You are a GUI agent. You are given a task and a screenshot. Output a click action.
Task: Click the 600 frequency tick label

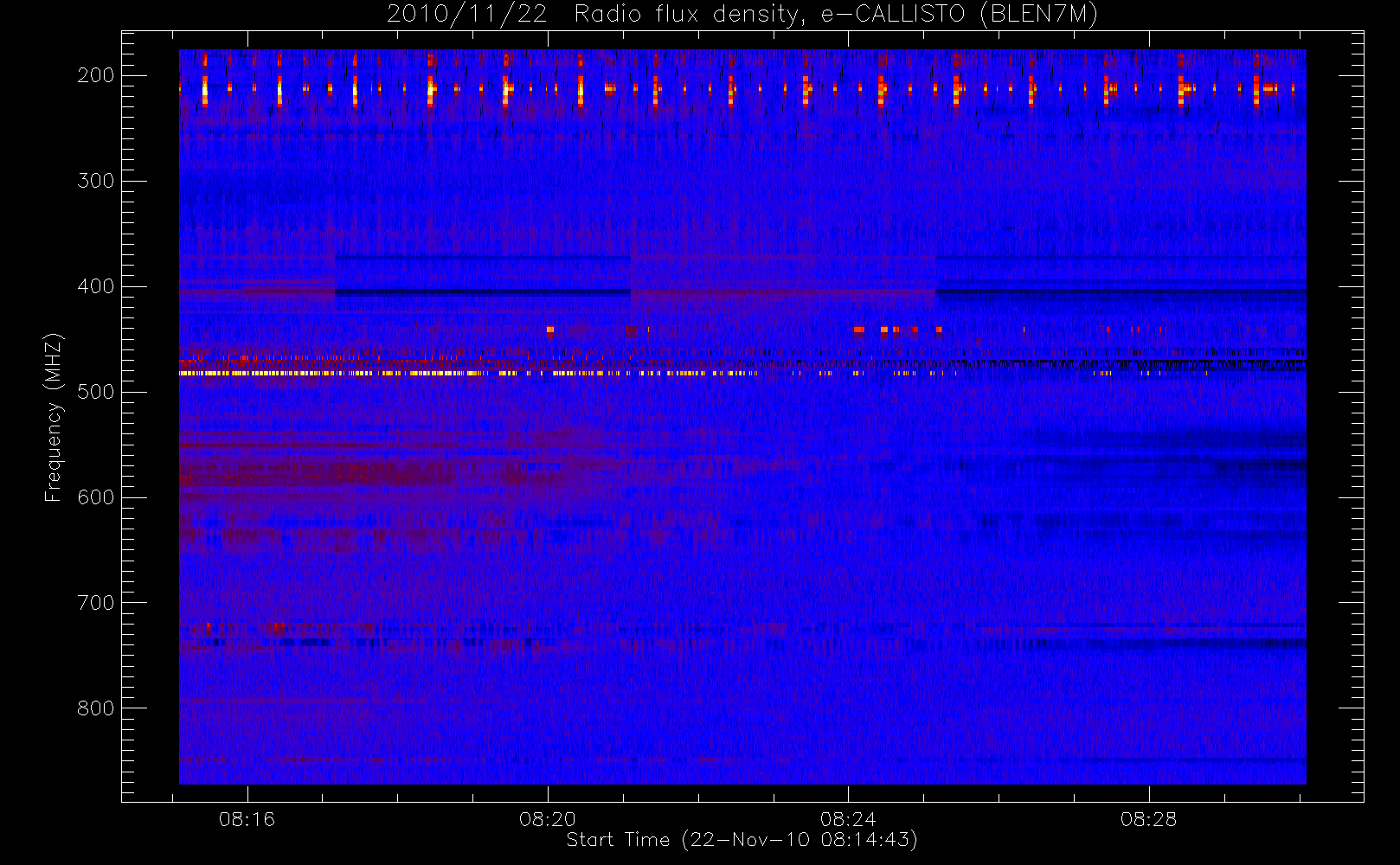[96, 497]
